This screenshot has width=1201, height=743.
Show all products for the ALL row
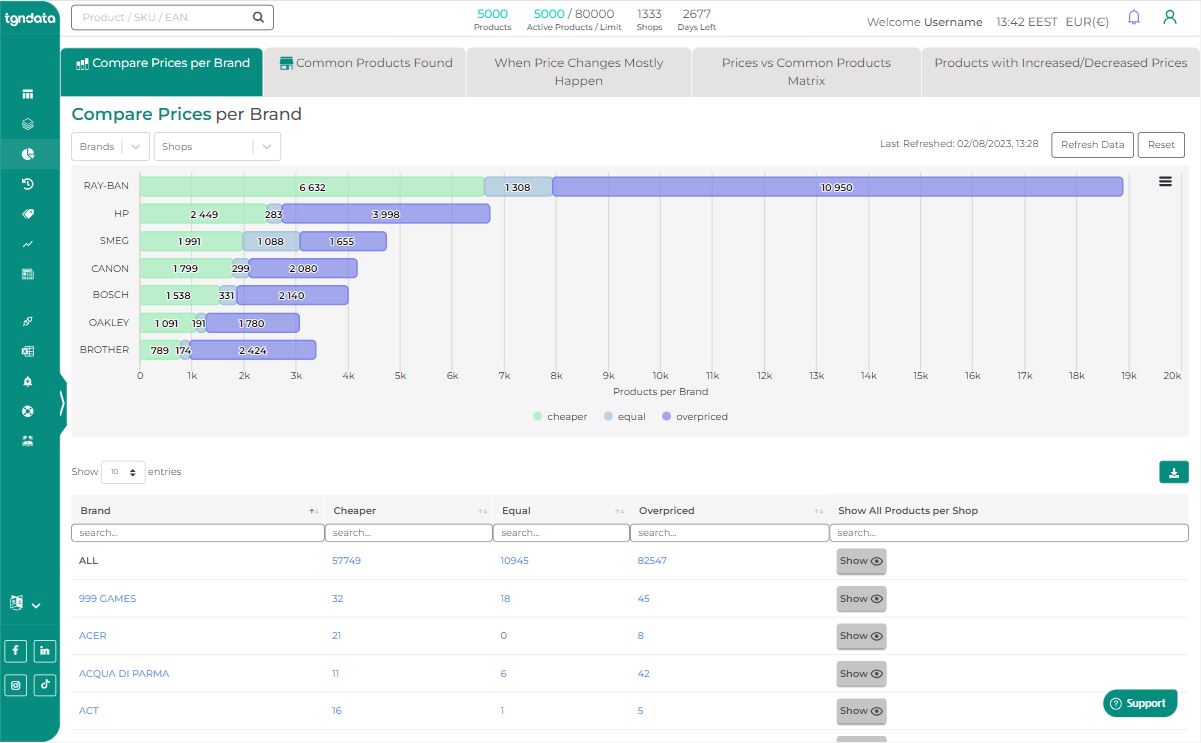pos(861,561)
